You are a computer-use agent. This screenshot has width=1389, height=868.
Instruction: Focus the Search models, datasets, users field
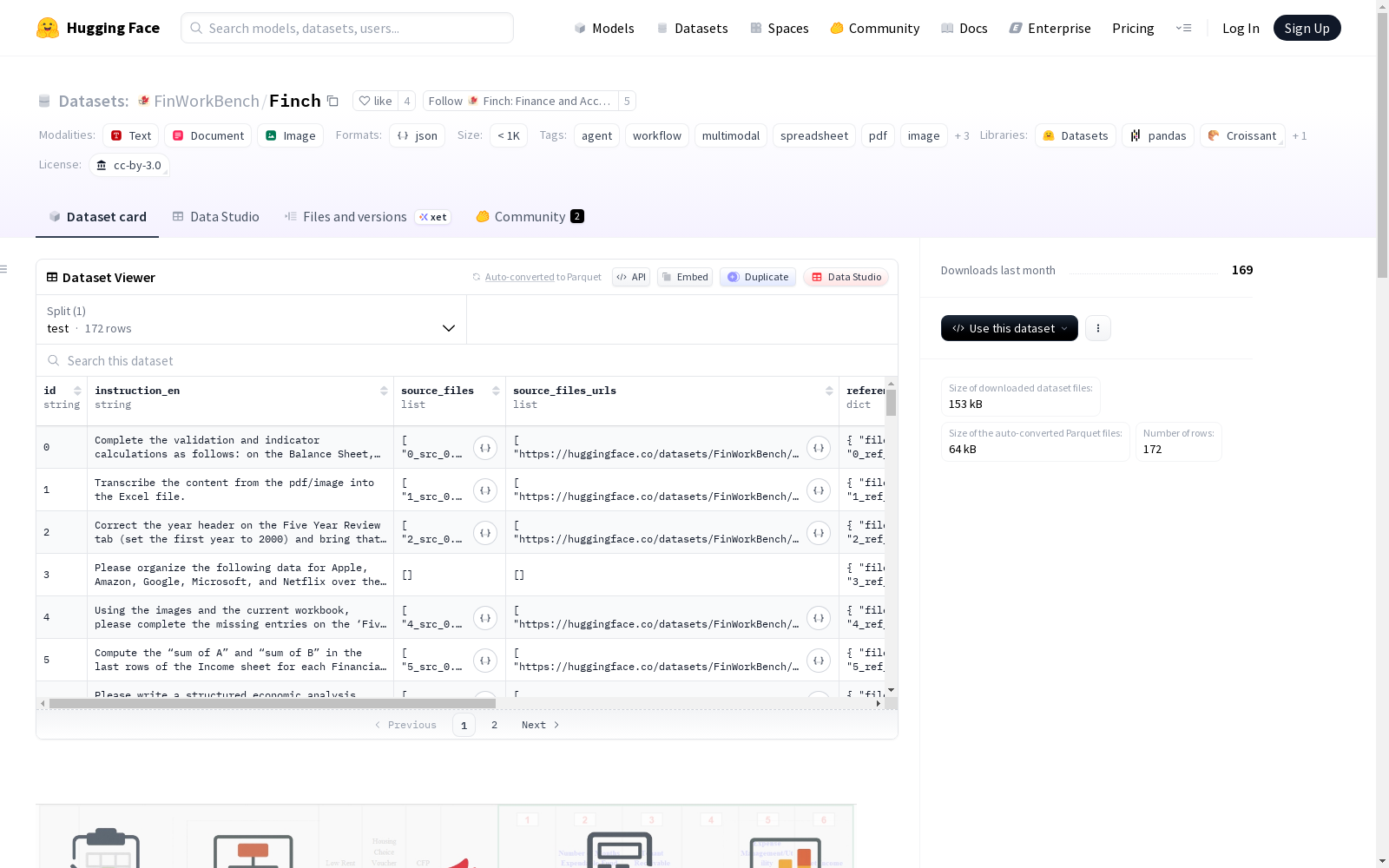(x=347, y=28)
